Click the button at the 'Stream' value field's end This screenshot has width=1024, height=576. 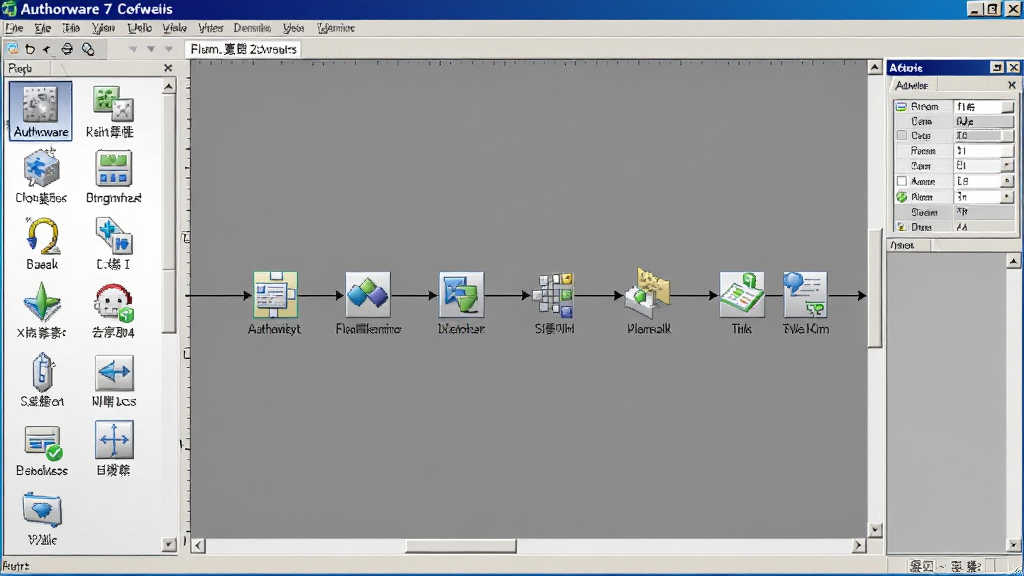point(1008,106)
